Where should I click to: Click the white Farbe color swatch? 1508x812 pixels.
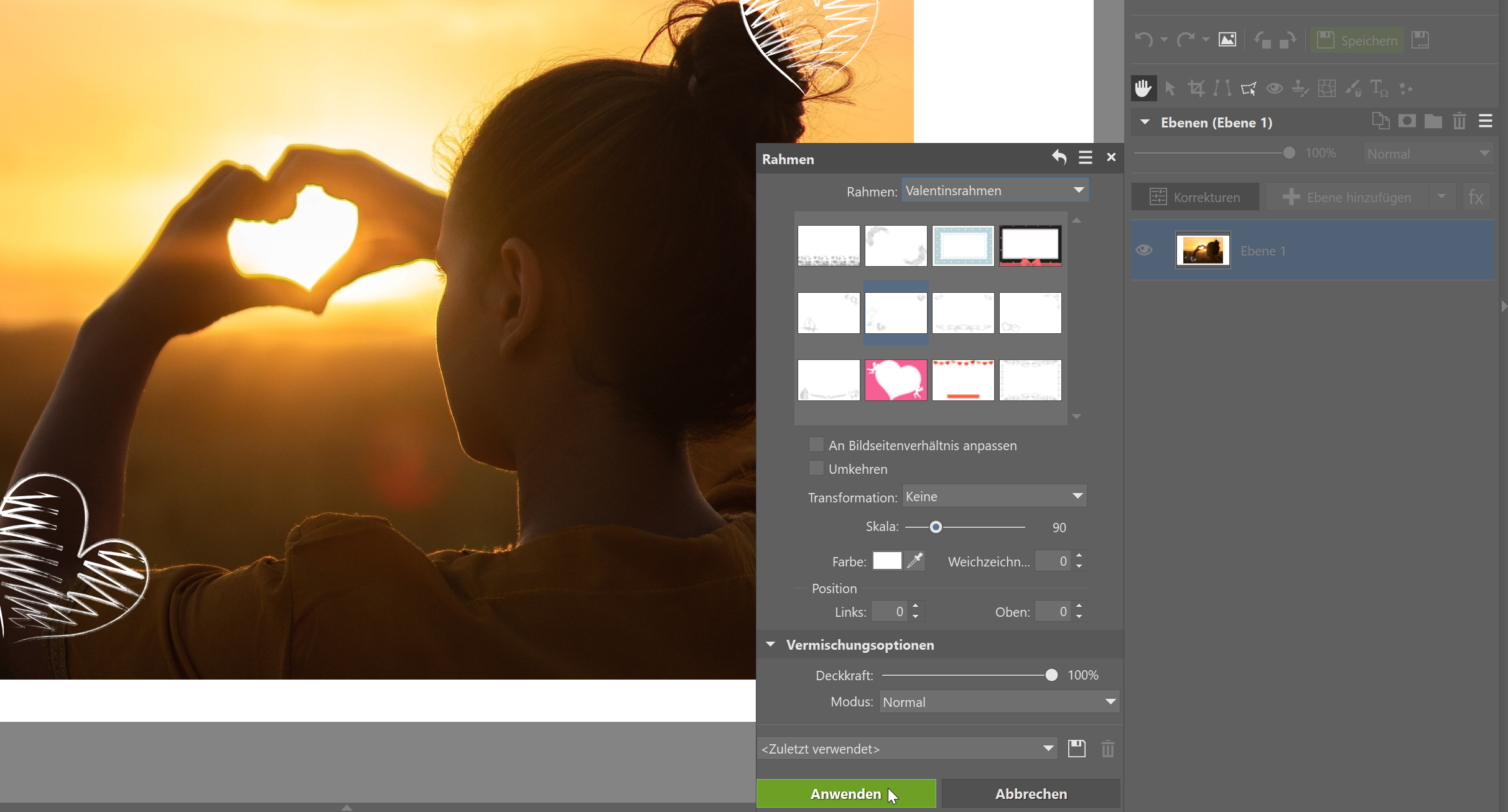887,561
